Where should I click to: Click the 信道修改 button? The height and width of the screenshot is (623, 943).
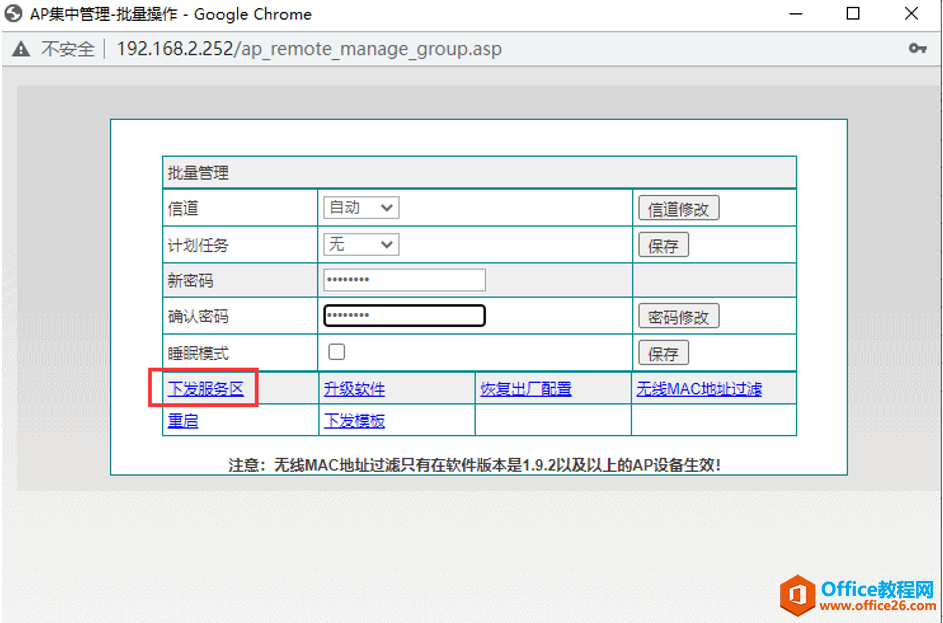click(678, 209)
